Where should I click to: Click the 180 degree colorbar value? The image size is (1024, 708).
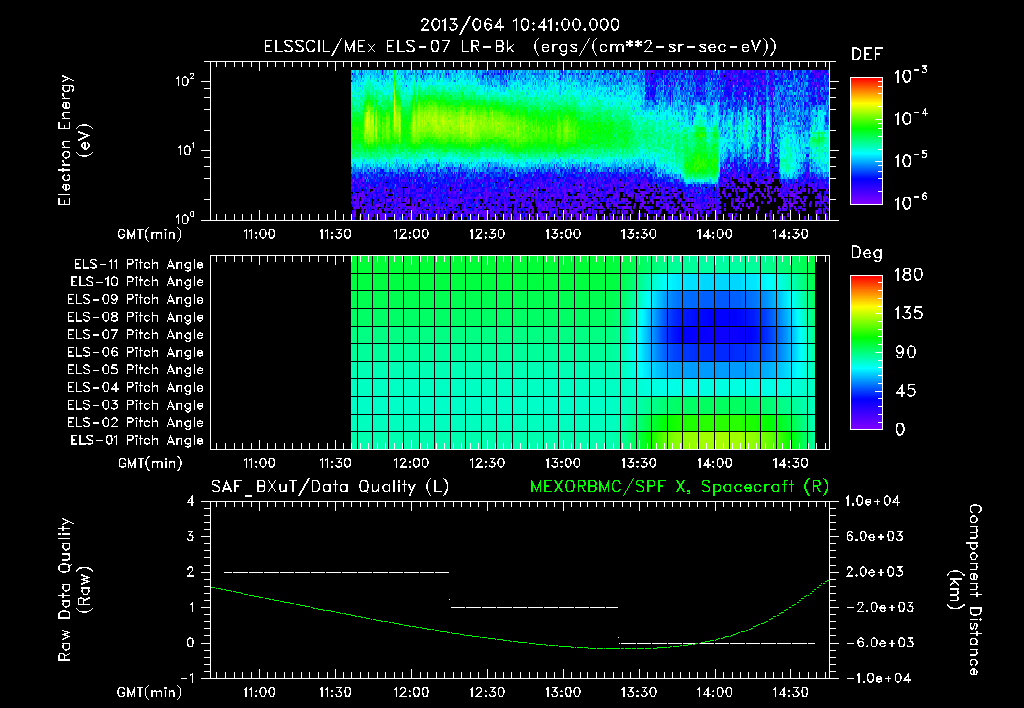(x=908, y=274)
